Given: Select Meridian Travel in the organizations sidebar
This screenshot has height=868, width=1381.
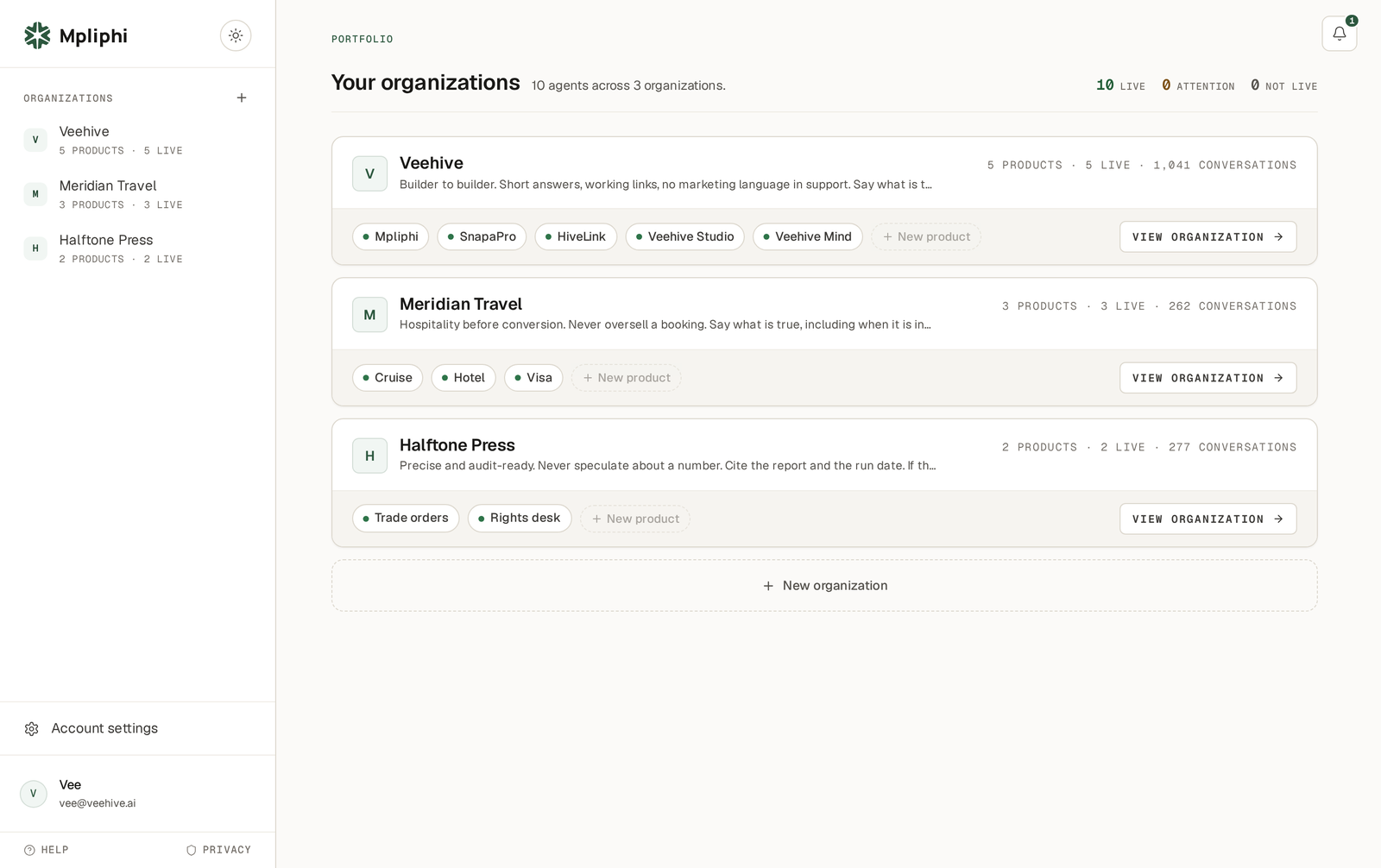Looking at the screenshot, I should 137,194.
